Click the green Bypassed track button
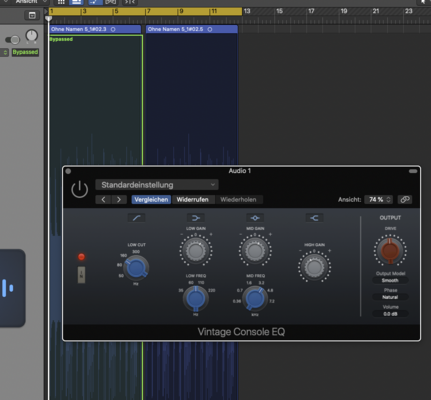 point(25,52)
